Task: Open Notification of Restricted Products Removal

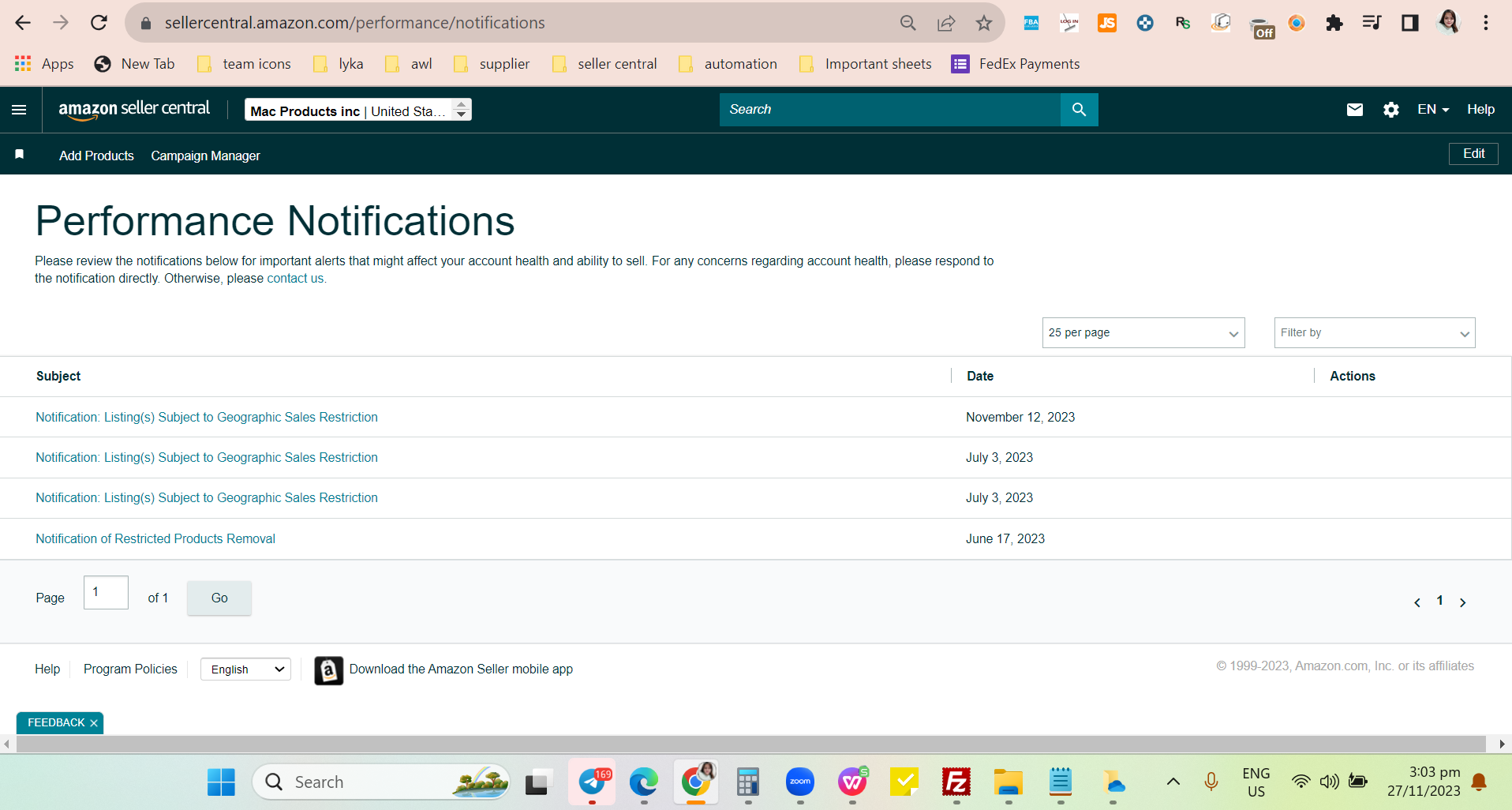Action: (x=155, y=538)
